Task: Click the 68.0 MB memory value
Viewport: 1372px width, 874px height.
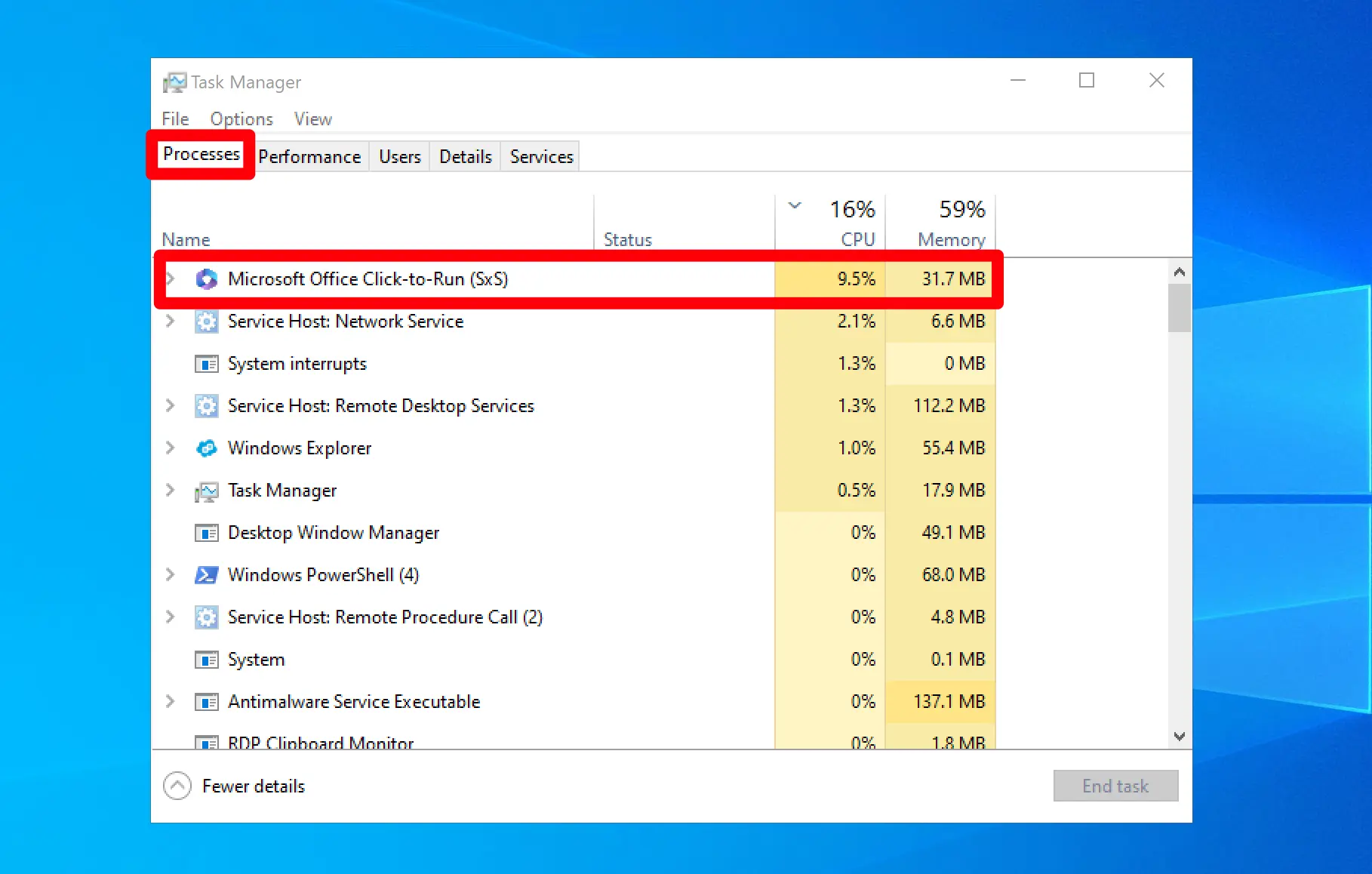Action: 954,575
